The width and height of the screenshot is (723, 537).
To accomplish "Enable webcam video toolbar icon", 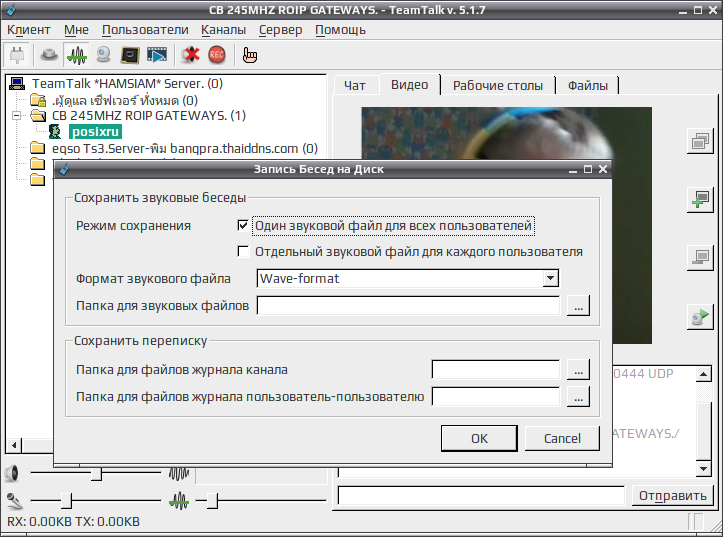I will point(103,55).
